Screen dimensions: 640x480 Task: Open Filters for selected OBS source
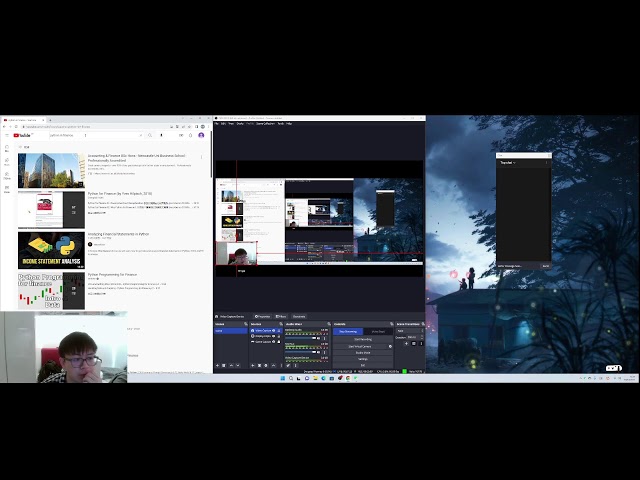(x=281, y=316)
